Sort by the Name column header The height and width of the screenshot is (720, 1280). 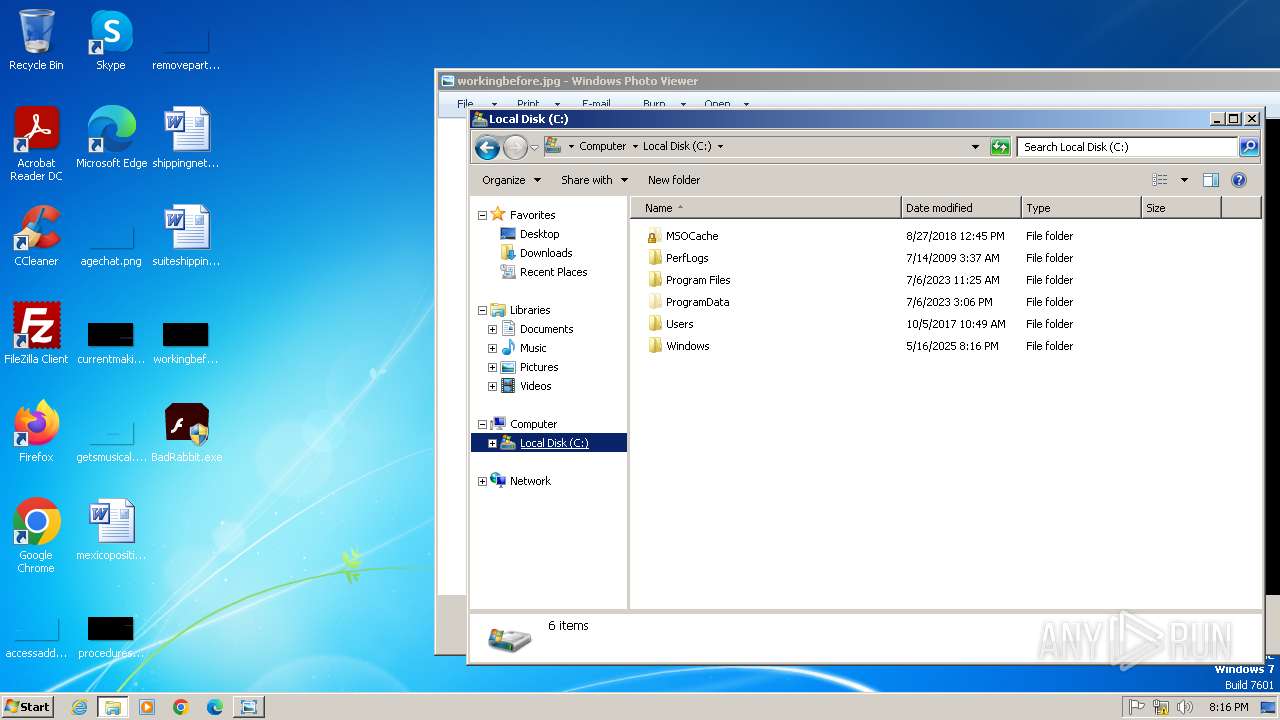click(x=765, y=208)
